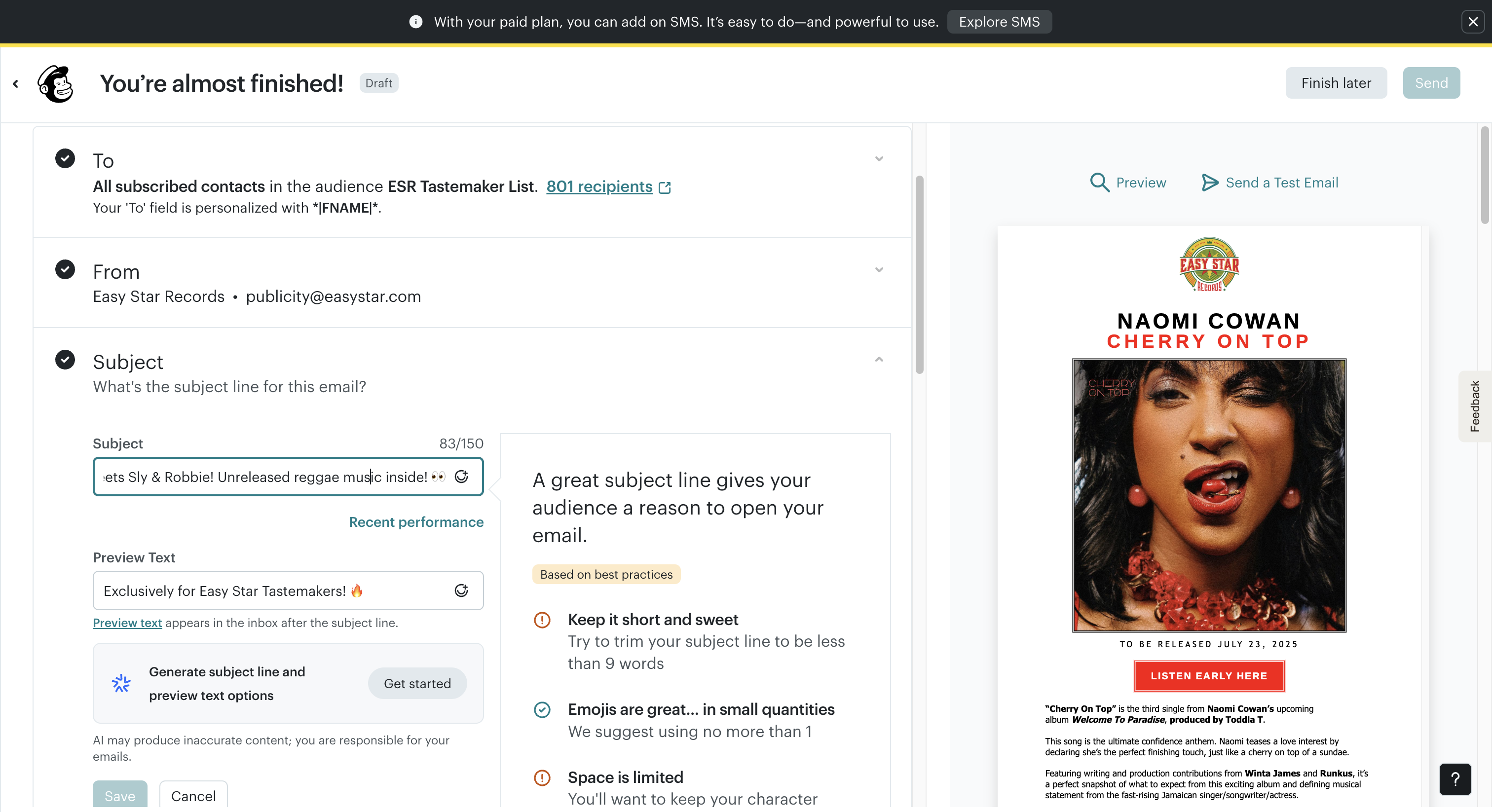The width and height of the screenshot is (1492, 812).
Task: Click the info icon in the banner
Action: 415,22
